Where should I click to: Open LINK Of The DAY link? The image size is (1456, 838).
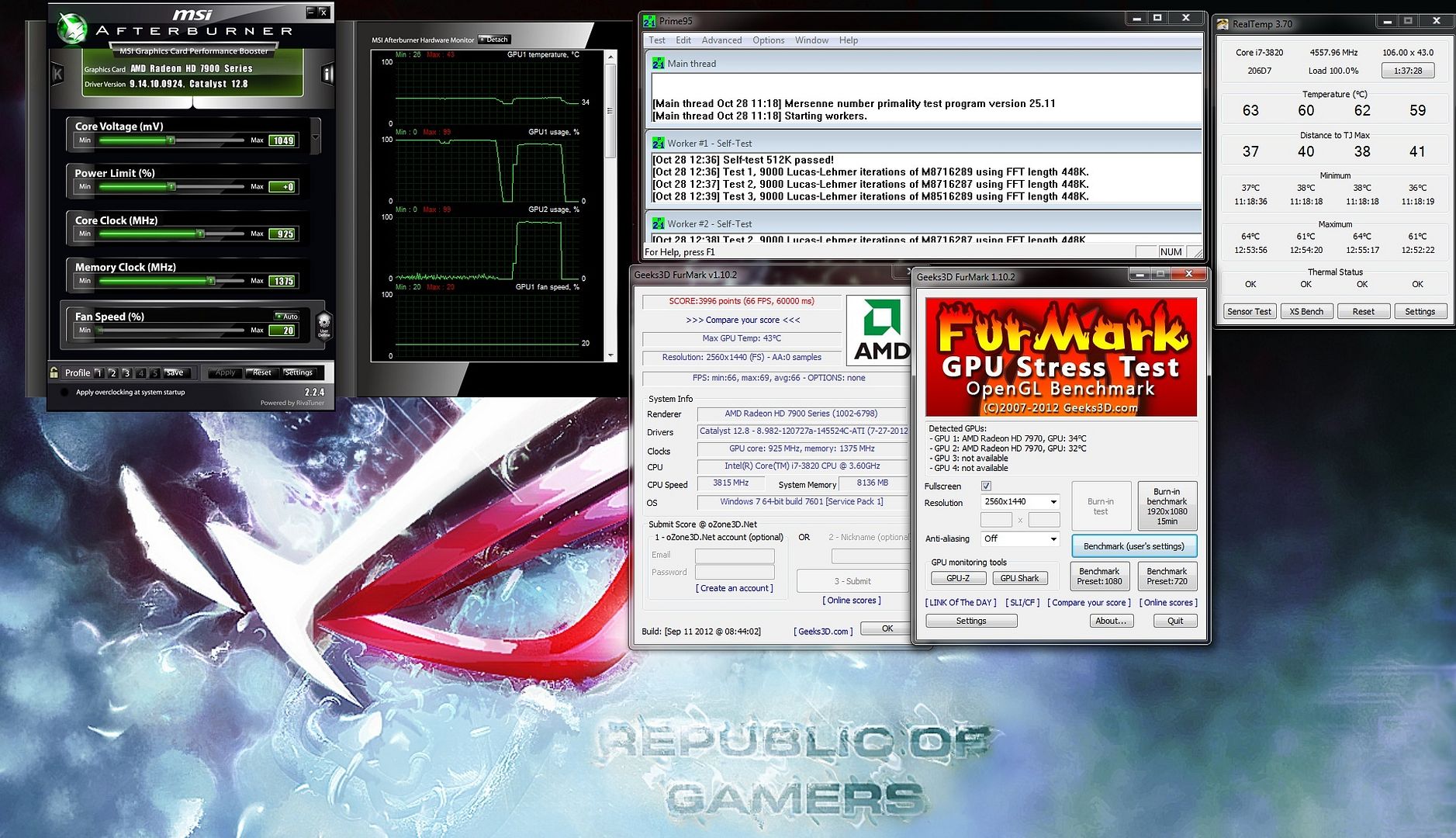point(961,602)
